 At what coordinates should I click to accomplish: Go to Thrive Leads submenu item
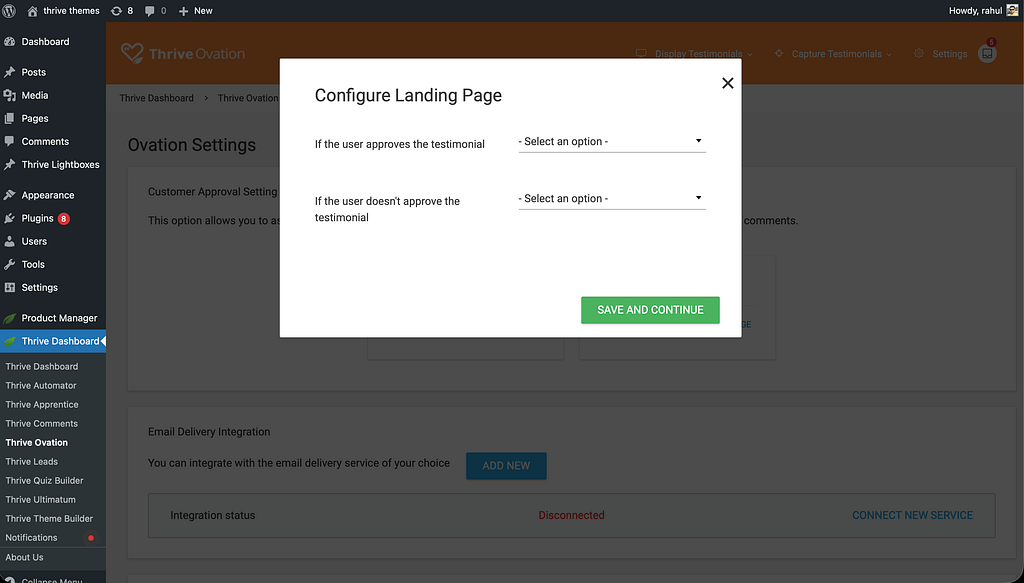32,462
